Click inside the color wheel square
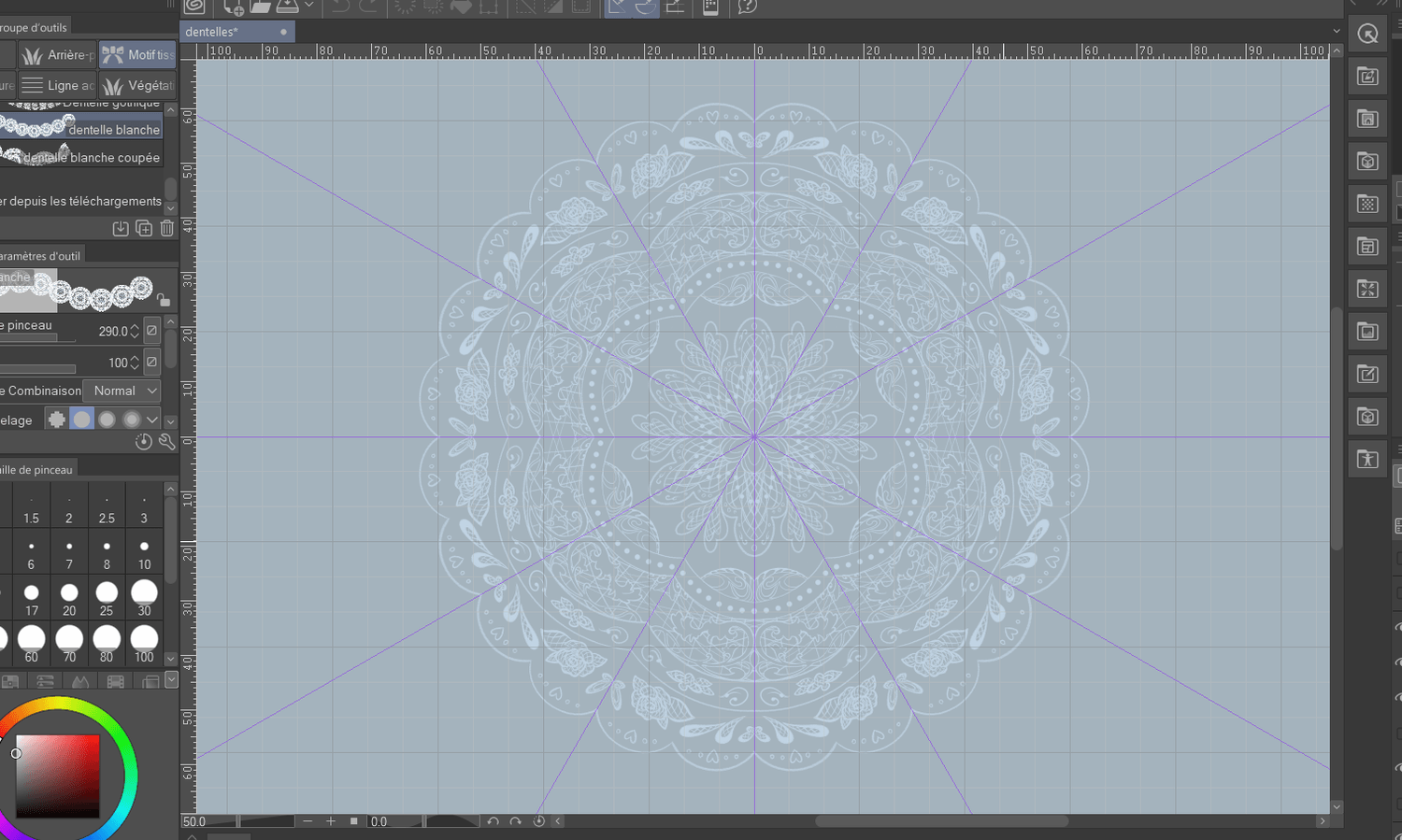Screen dimensions: 1402x840 57,776
